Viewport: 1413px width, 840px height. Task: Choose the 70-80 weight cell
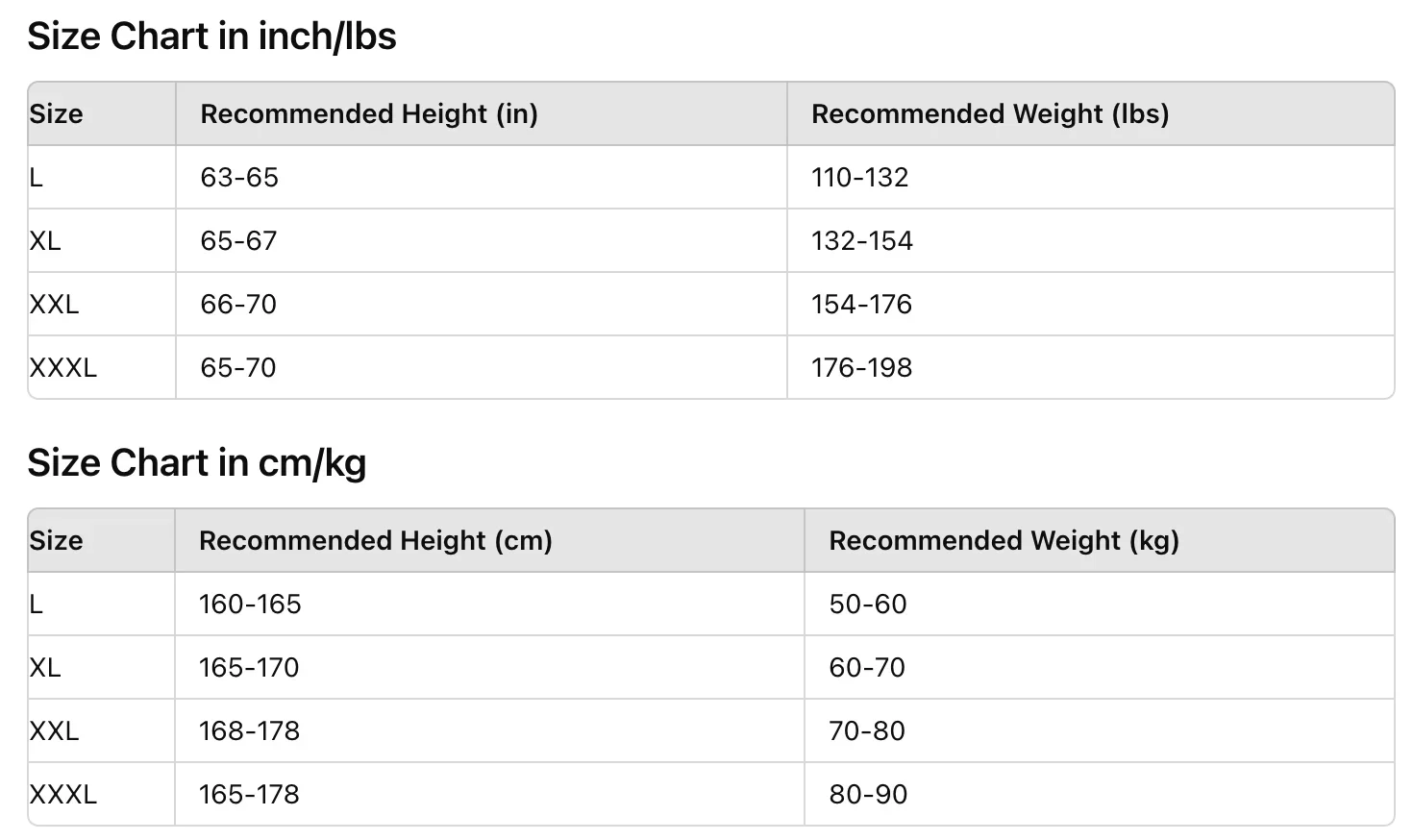867,731
